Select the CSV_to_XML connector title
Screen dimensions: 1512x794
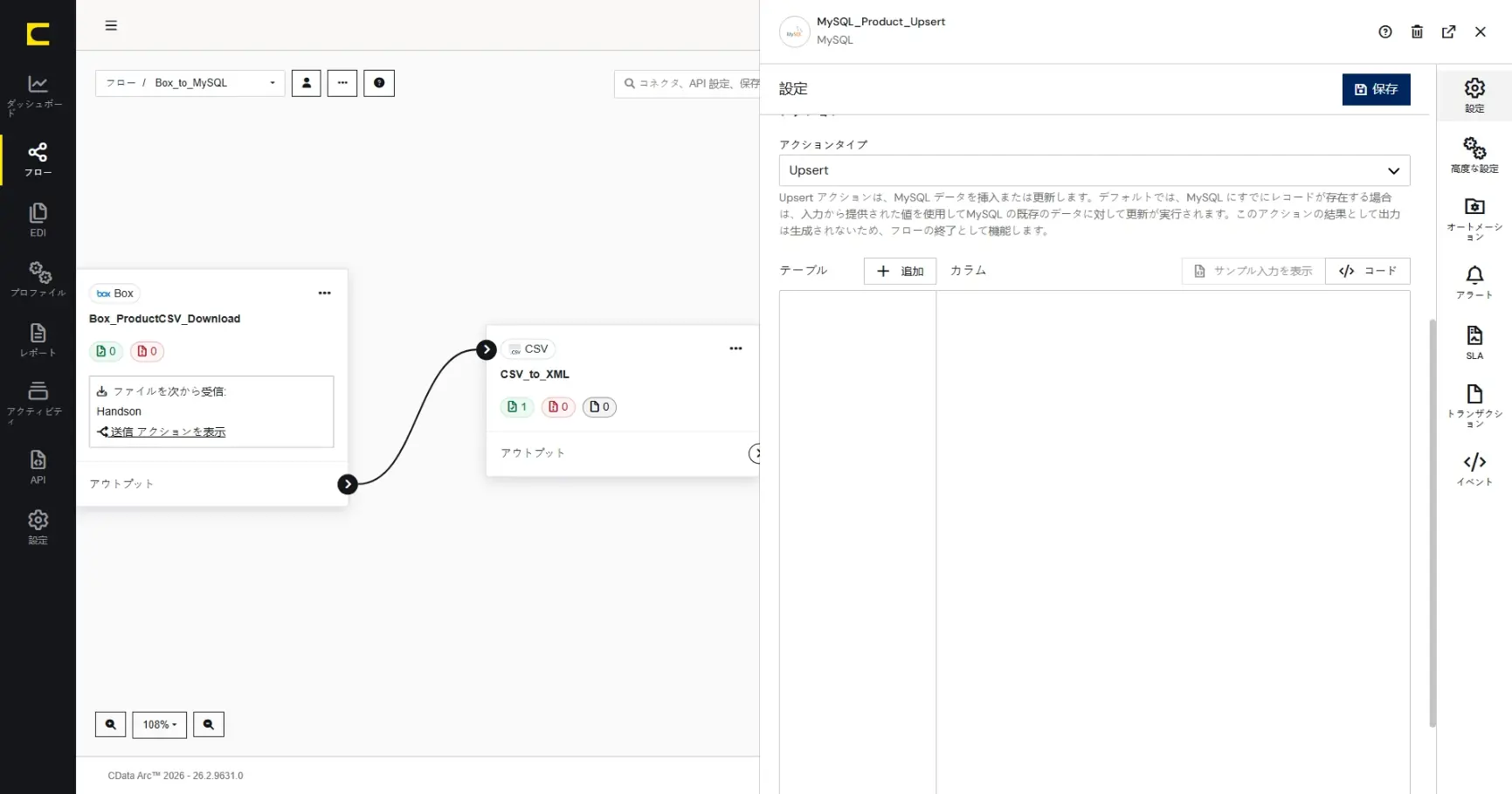[535, 375]
